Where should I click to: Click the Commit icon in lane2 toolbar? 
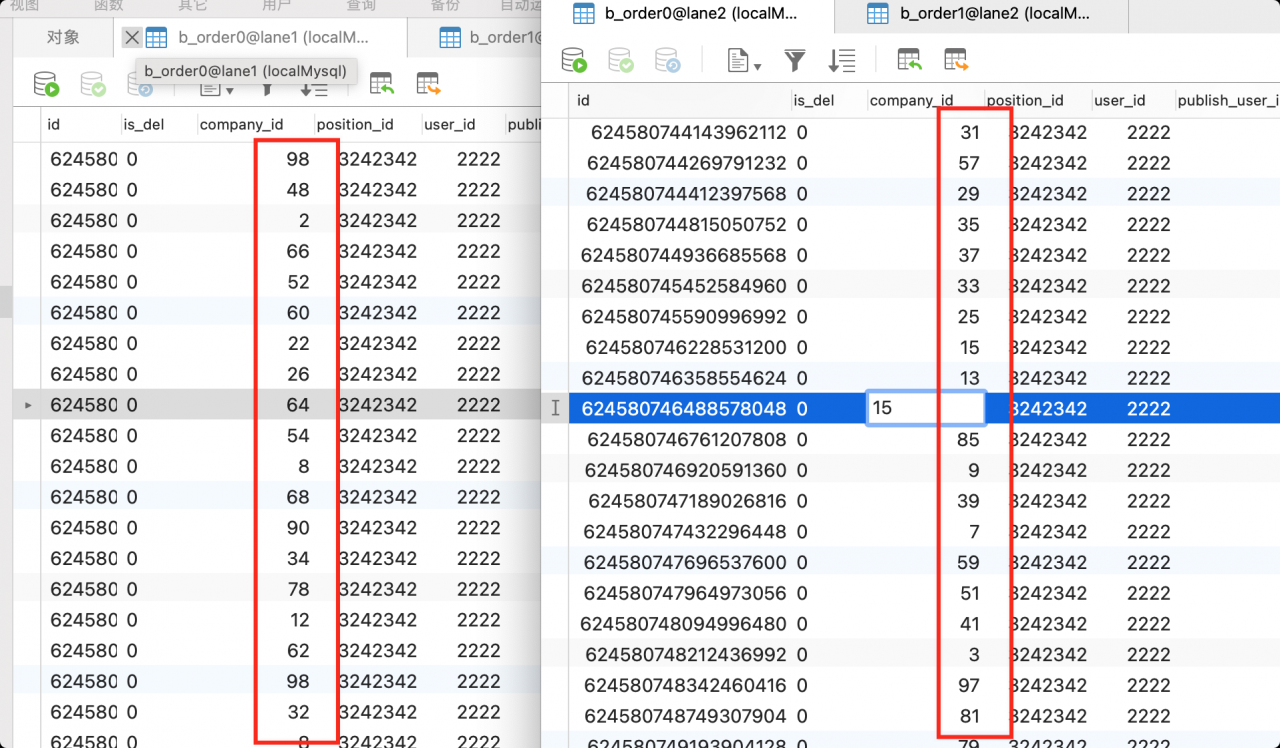tap(621, 61)
